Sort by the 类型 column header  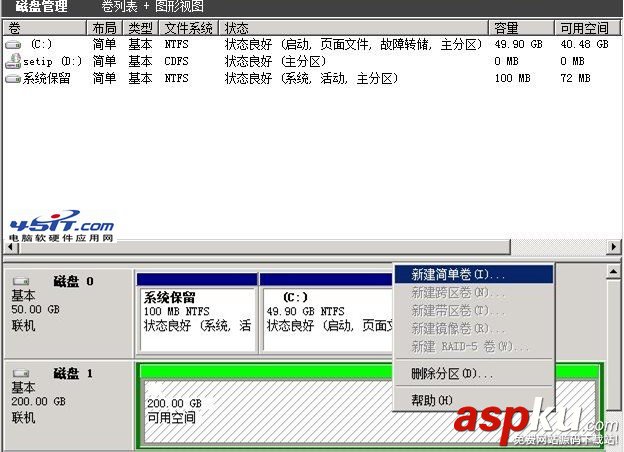[140, 28]
